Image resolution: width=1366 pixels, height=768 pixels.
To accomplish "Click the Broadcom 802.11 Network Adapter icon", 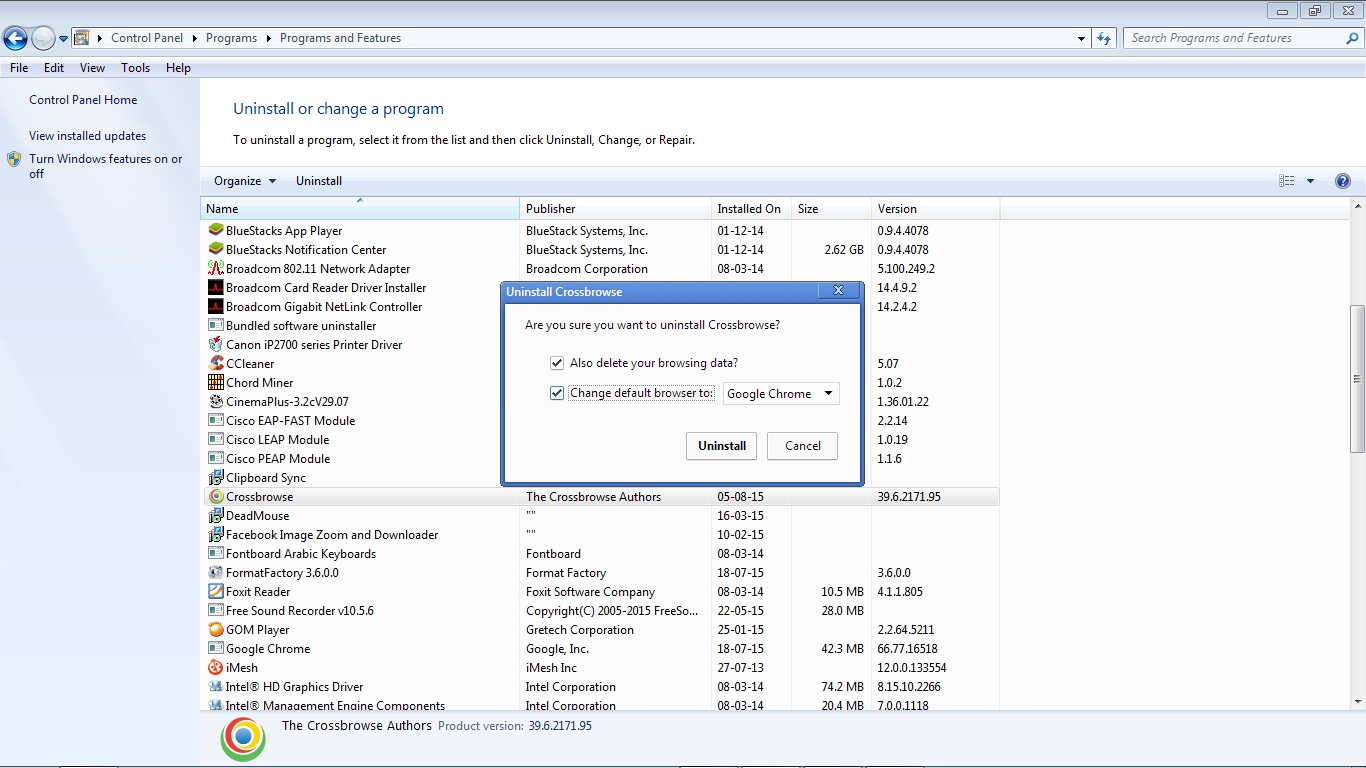I will coord(216,269).
